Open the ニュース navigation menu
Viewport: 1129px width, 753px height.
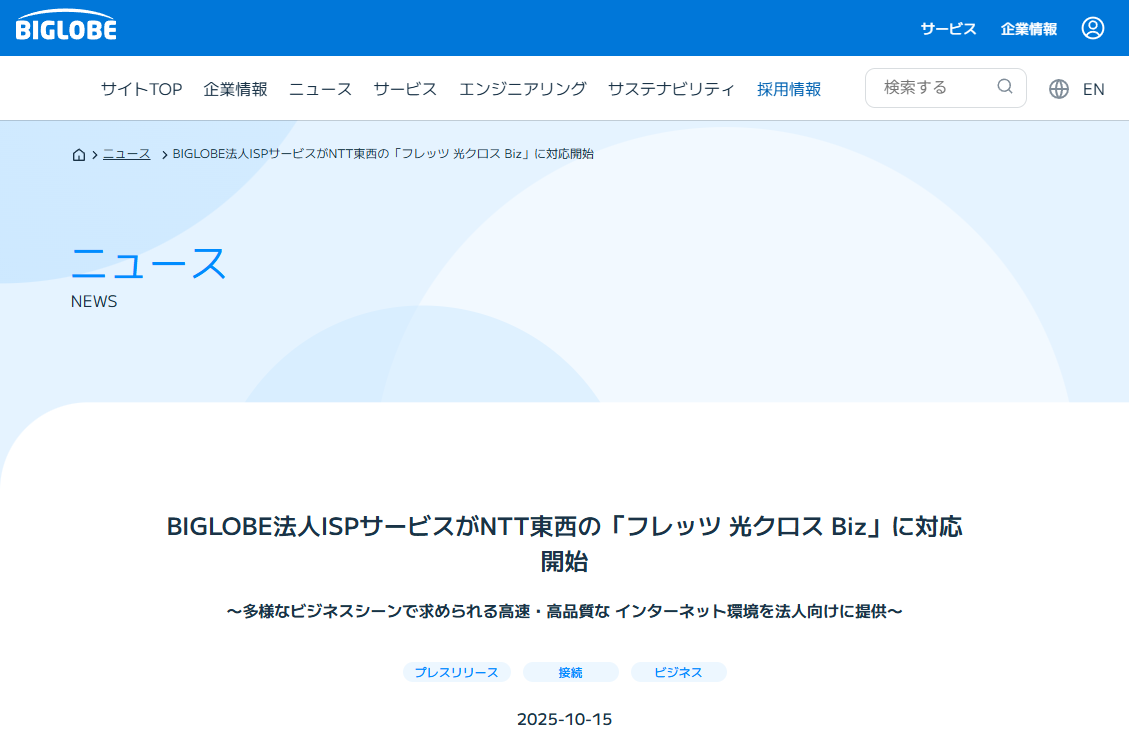319,88
